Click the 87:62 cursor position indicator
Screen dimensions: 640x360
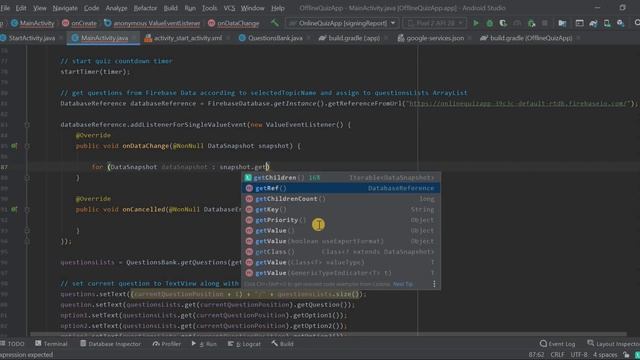coord(536,355)
